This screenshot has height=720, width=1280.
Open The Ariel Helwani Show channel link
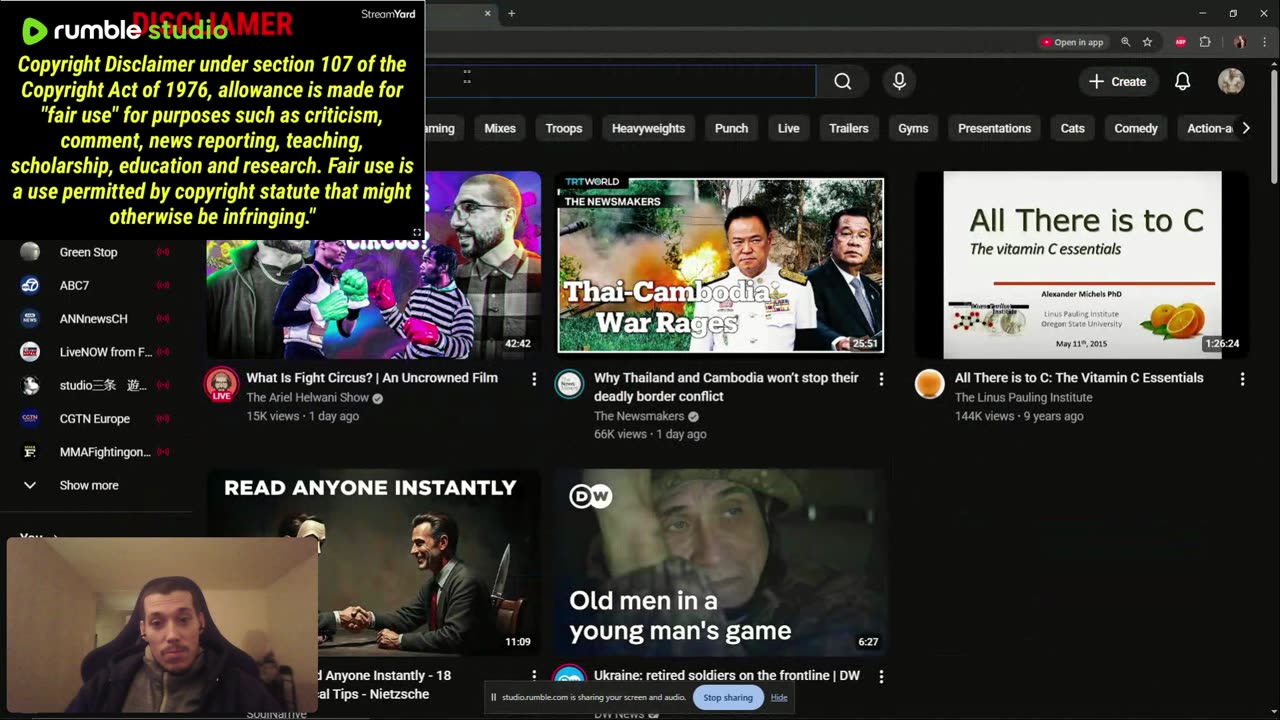pyautogui.click(x=308, y=398)
